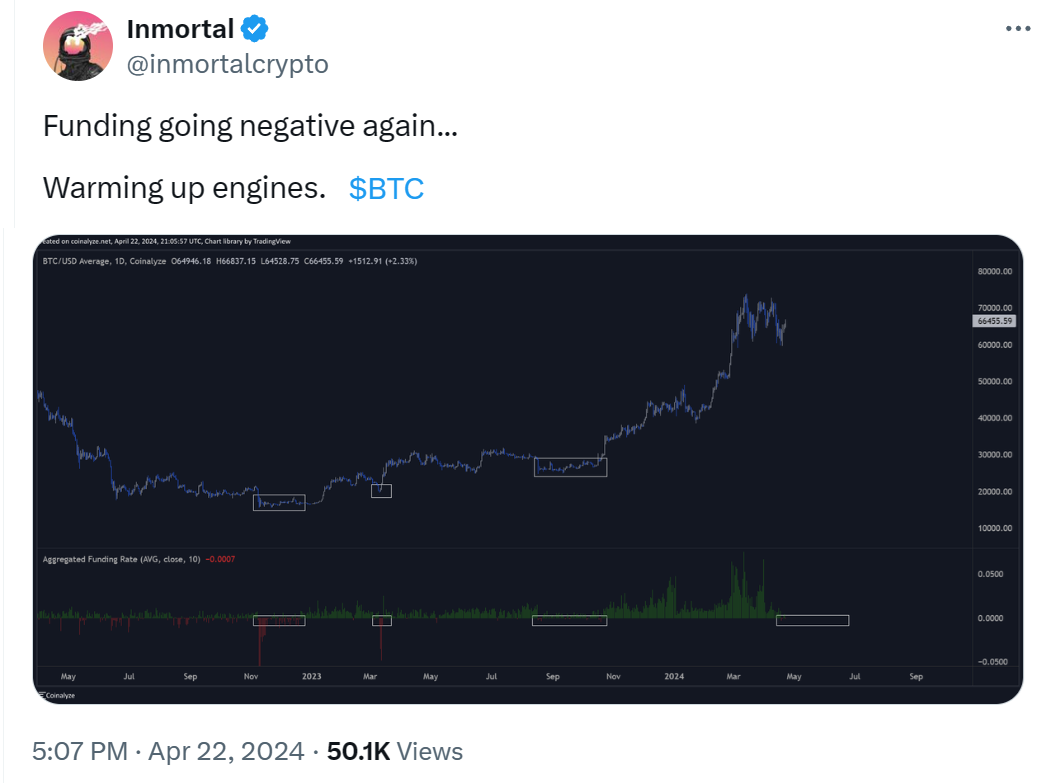Open the Inmortal profile avatar

click(x=78, y=46)
